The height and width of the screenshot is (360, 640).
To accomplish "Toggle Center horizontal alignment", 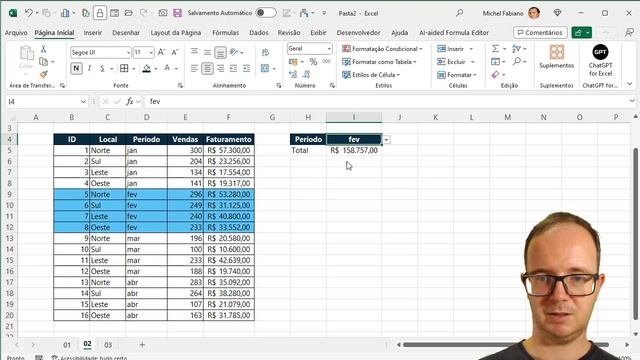I will tap(207, 68).
